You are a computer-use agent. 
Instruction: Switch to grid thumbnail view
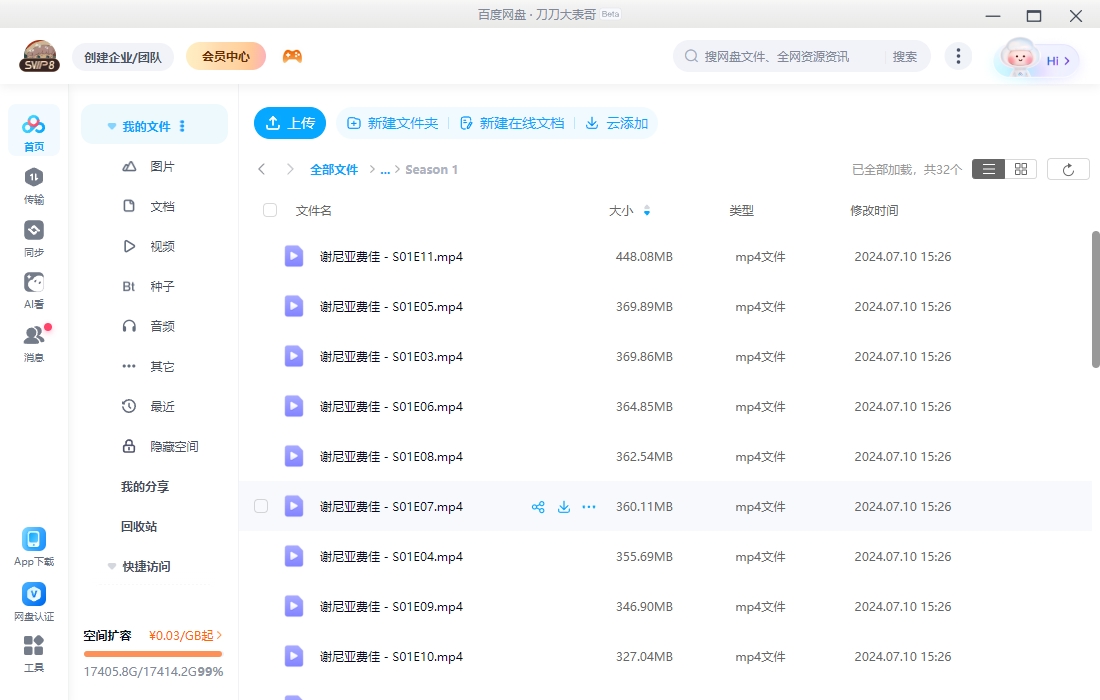point(1021,169)
